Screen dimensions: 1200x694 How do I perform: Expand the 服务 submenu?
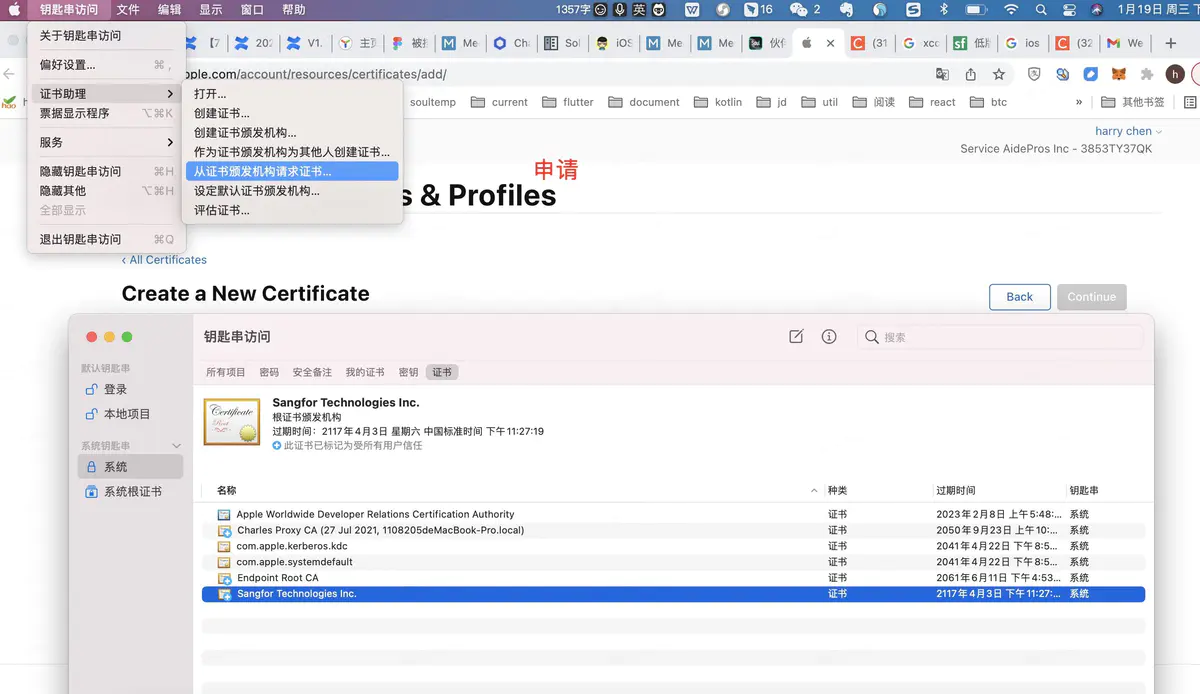click(x=106, y=142)
